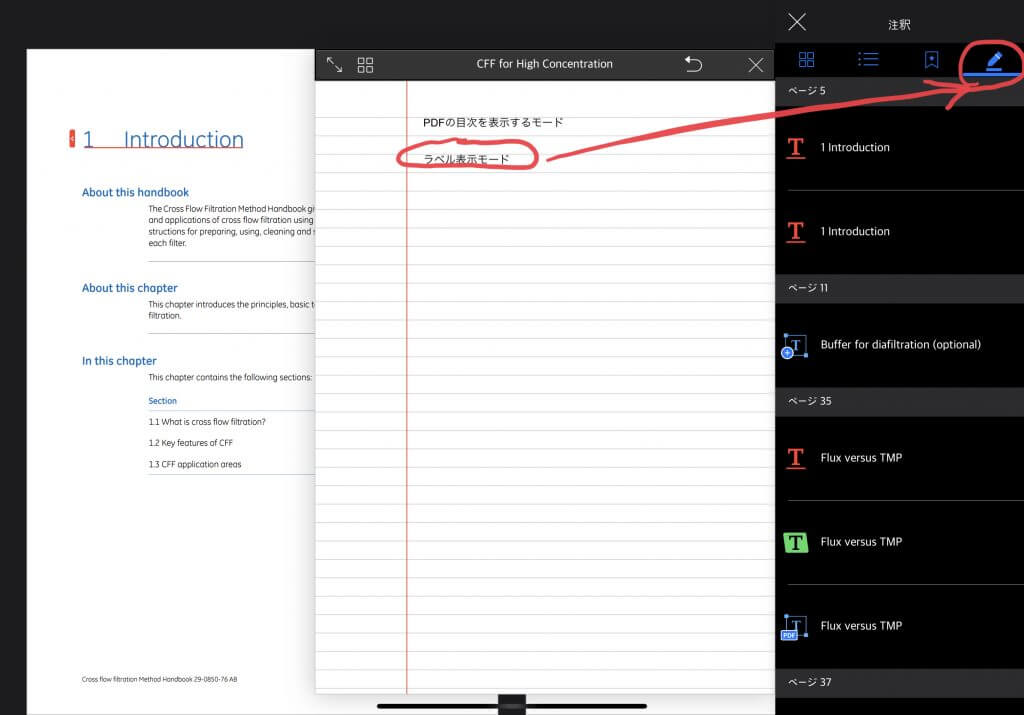Click the '注釈' panel title
The image size is (1024, 715).
click(899, 25)
